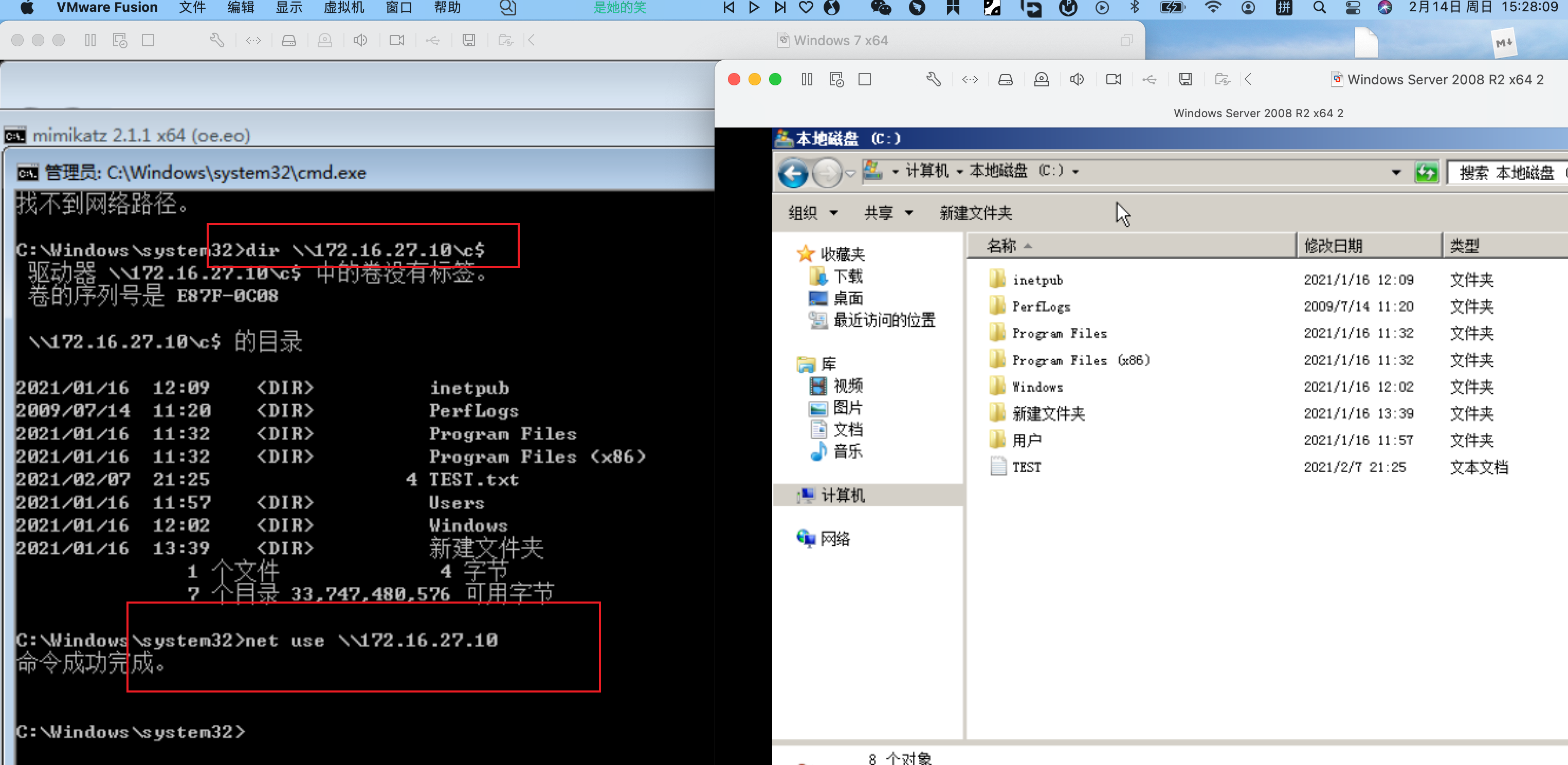Click the Explorer back navigation arrow

[x=793, y=173]
